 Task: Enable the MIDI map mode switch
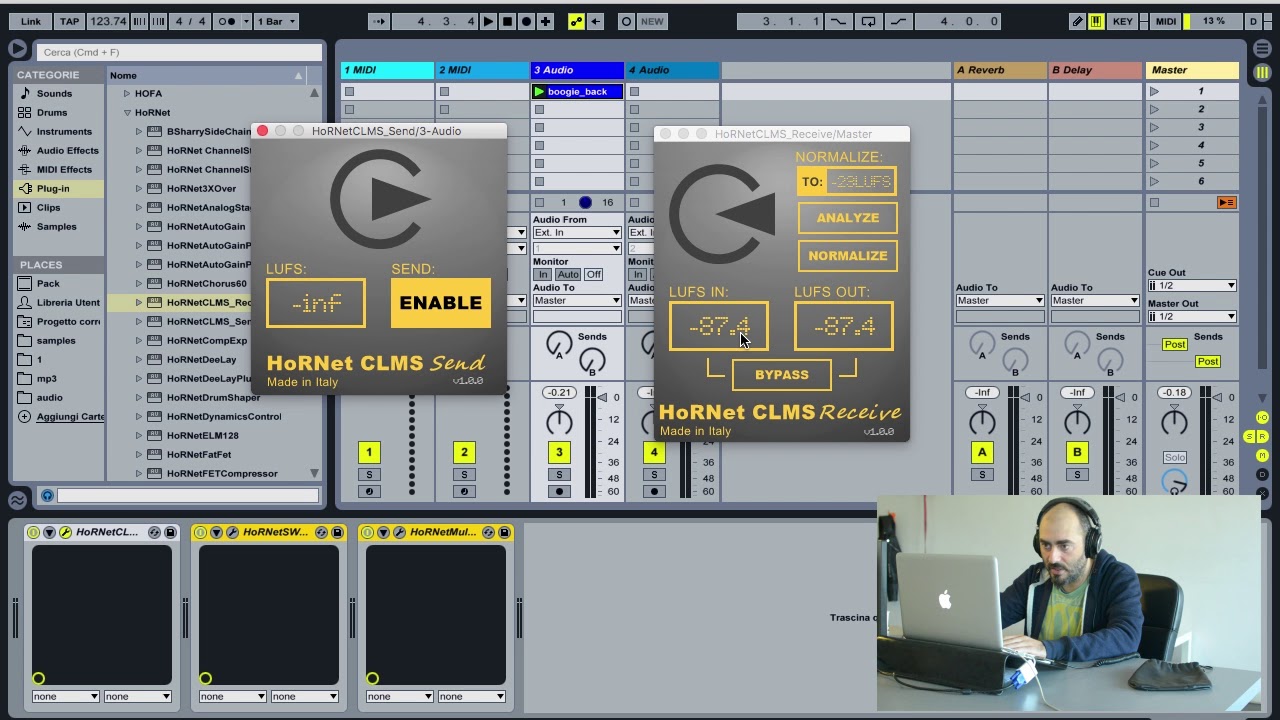point(1166,21)
